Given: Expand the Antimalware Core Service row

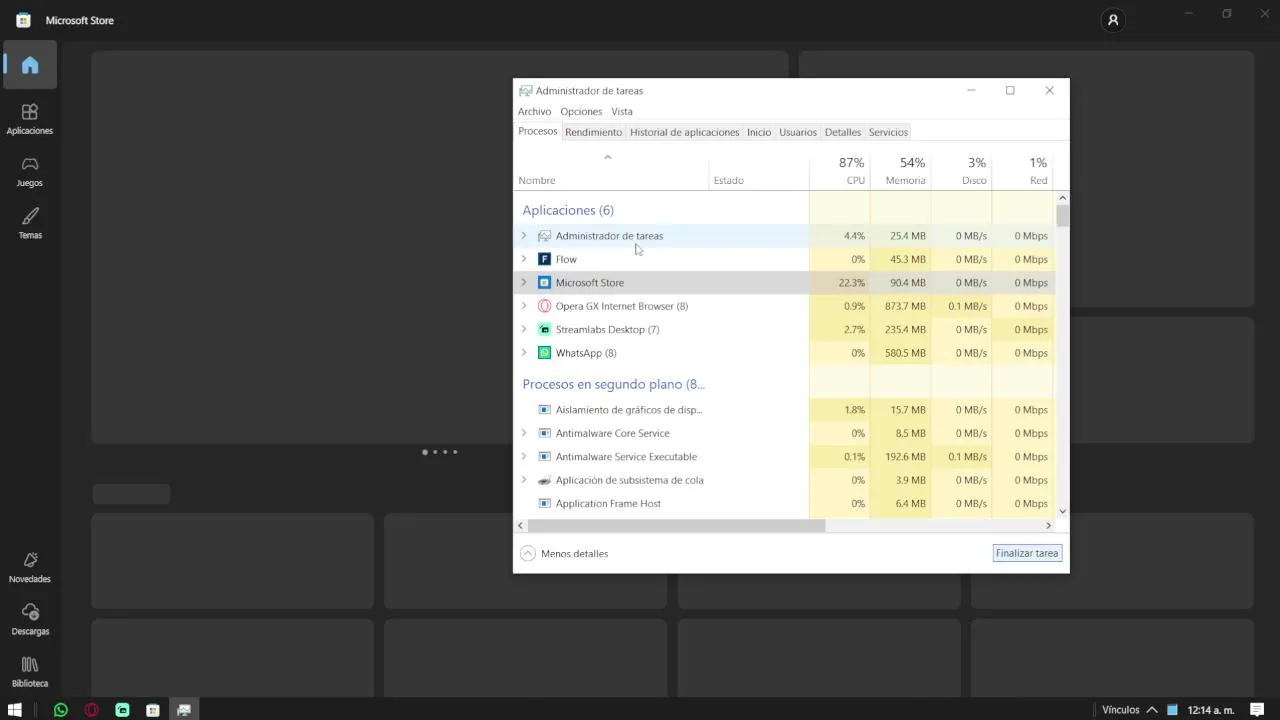Looking at the screenshot, I should click(524, 433).
